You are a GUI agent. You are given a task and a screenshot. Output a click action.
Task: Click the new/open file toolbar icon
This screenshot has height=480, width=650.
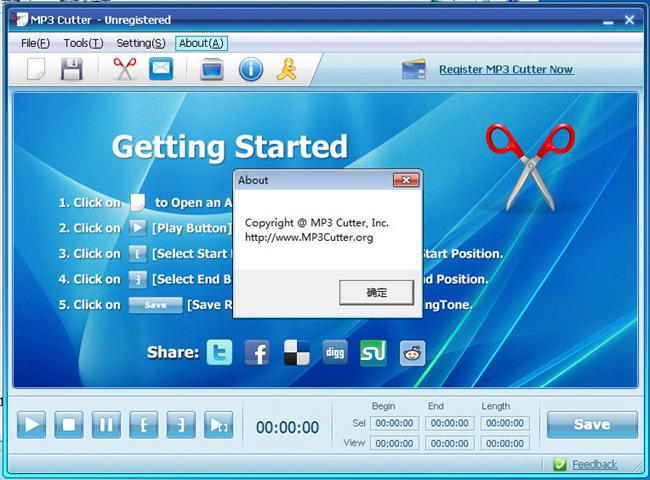(x=36, y=69)
